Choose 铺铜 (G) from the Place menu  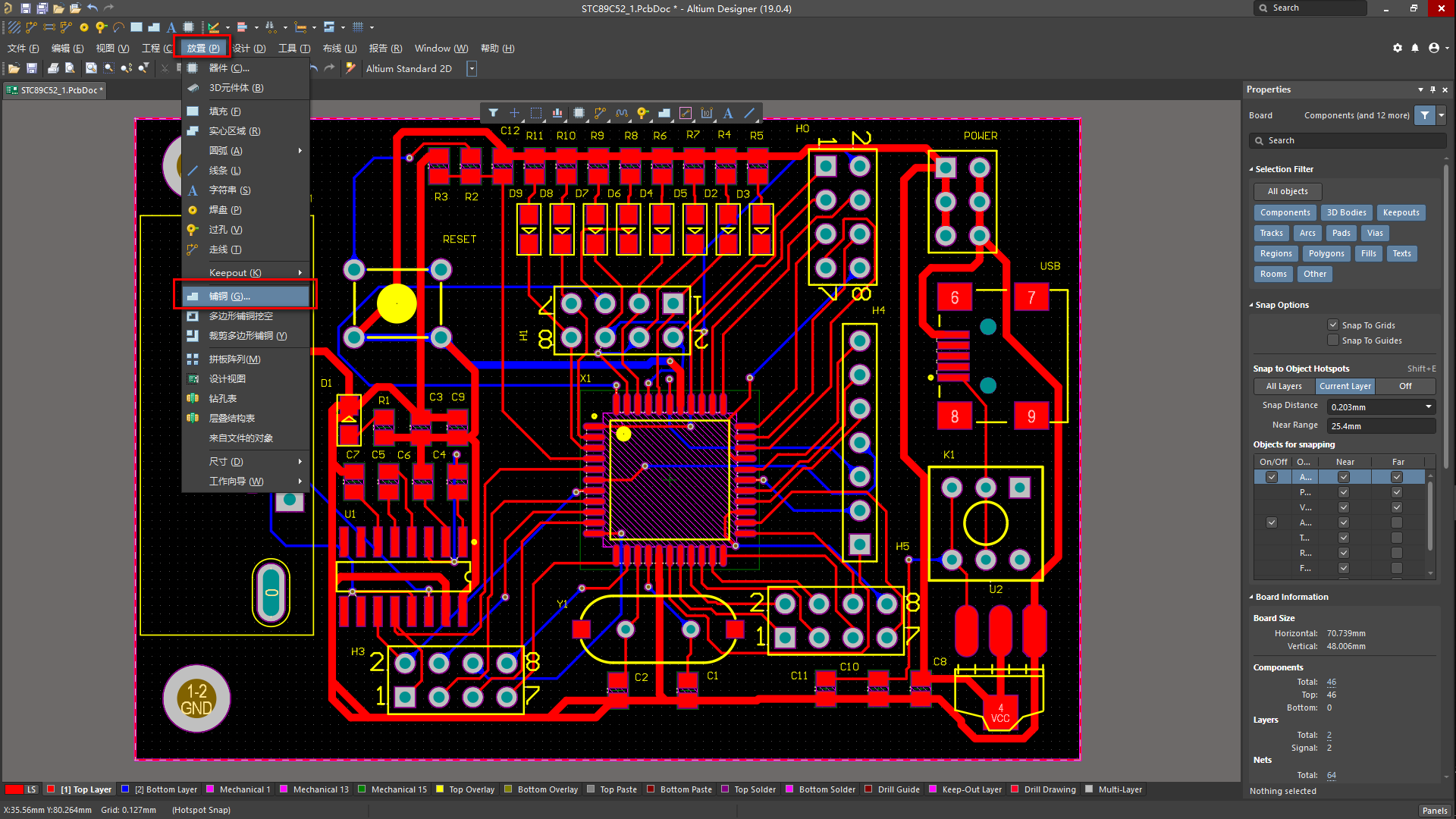click(230, 297)
